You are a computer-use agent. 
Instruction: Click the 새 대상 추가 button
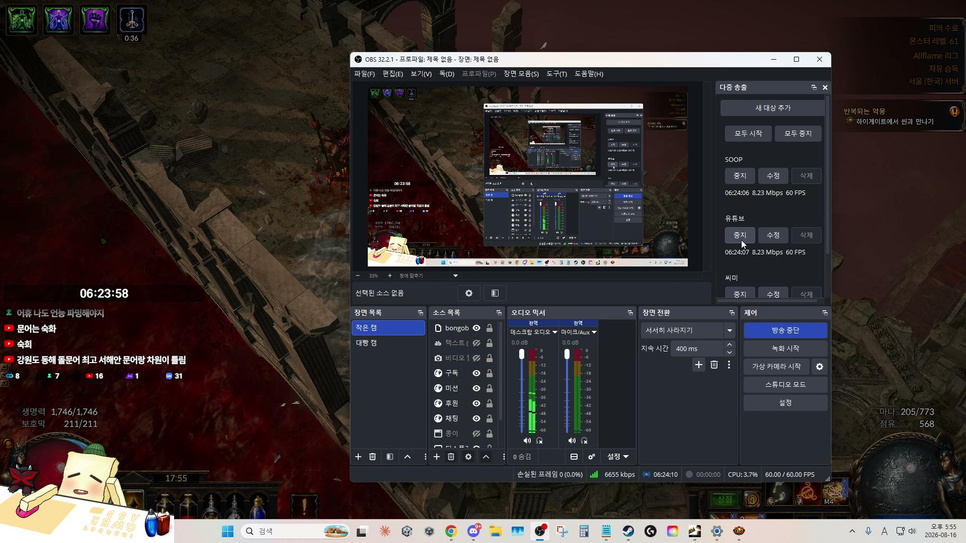(x=773, y=108)
